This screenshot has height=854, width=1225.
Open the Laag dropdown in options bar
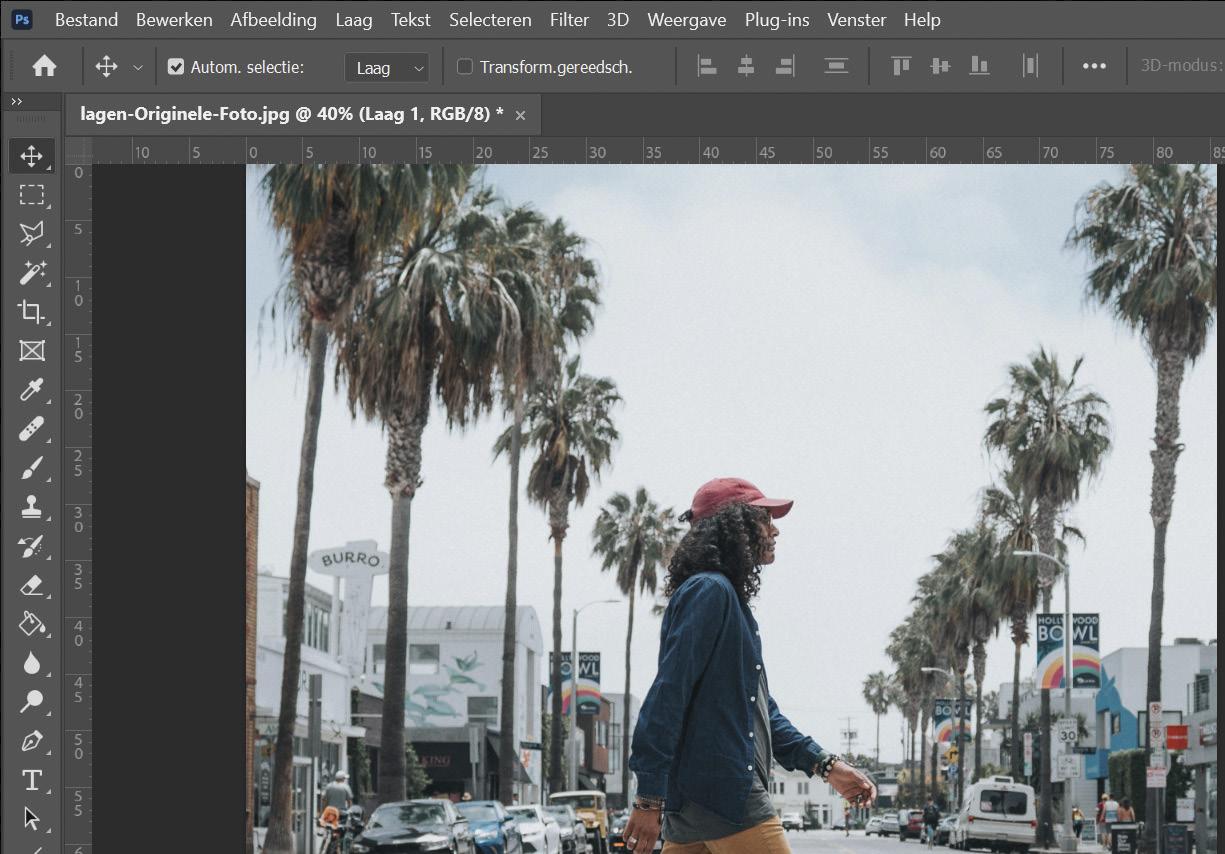click(386, 67)
